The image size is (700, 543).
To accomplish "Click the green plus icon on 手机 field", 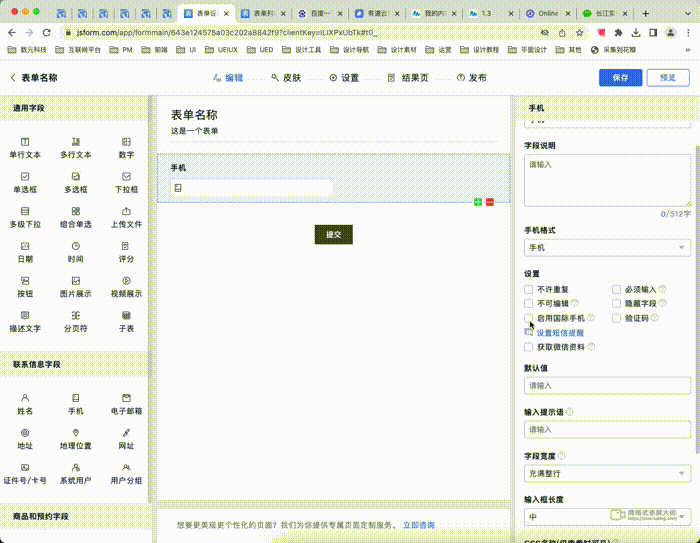I will (478, 202).
